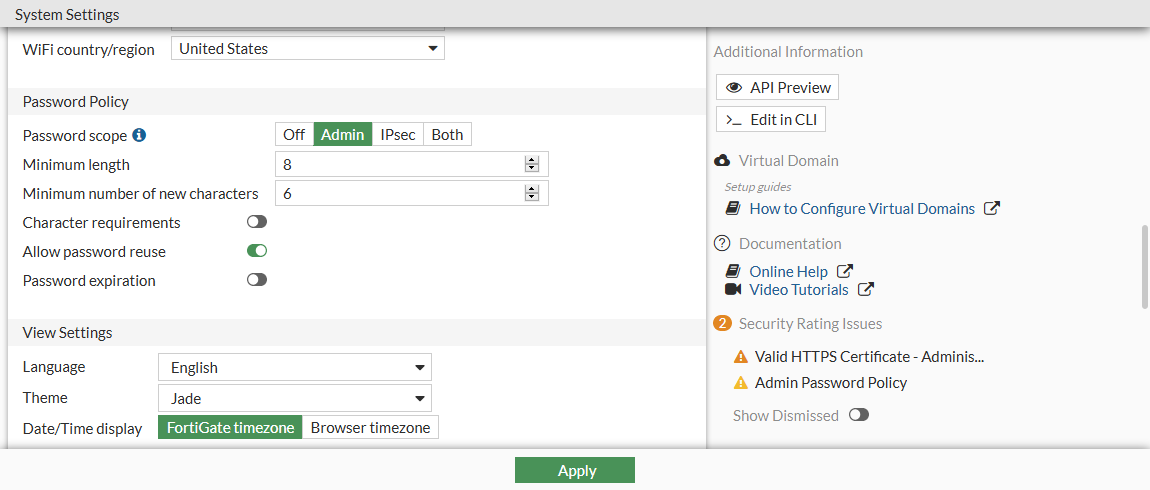The image size is (1150, 490).
Task: Click the eye icon on API Preview
Action: click(x=733, y=88)
